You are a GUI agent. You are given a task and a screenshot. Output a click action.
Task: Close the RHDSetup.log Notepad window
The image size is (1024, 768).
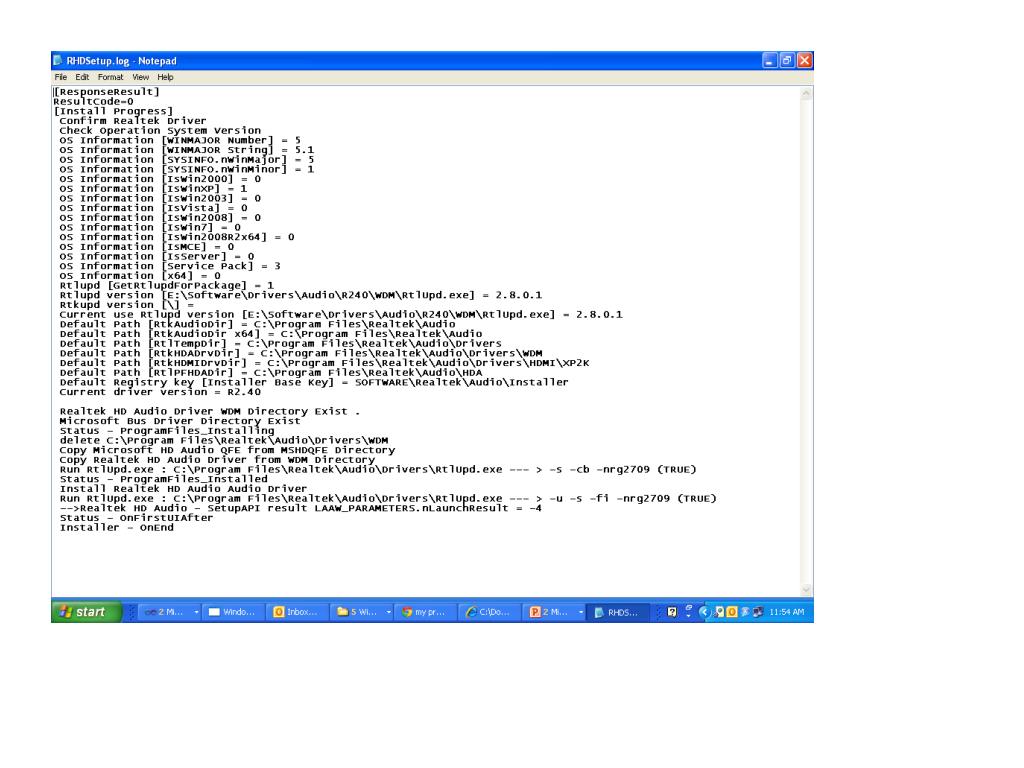(x=805, y=61)
